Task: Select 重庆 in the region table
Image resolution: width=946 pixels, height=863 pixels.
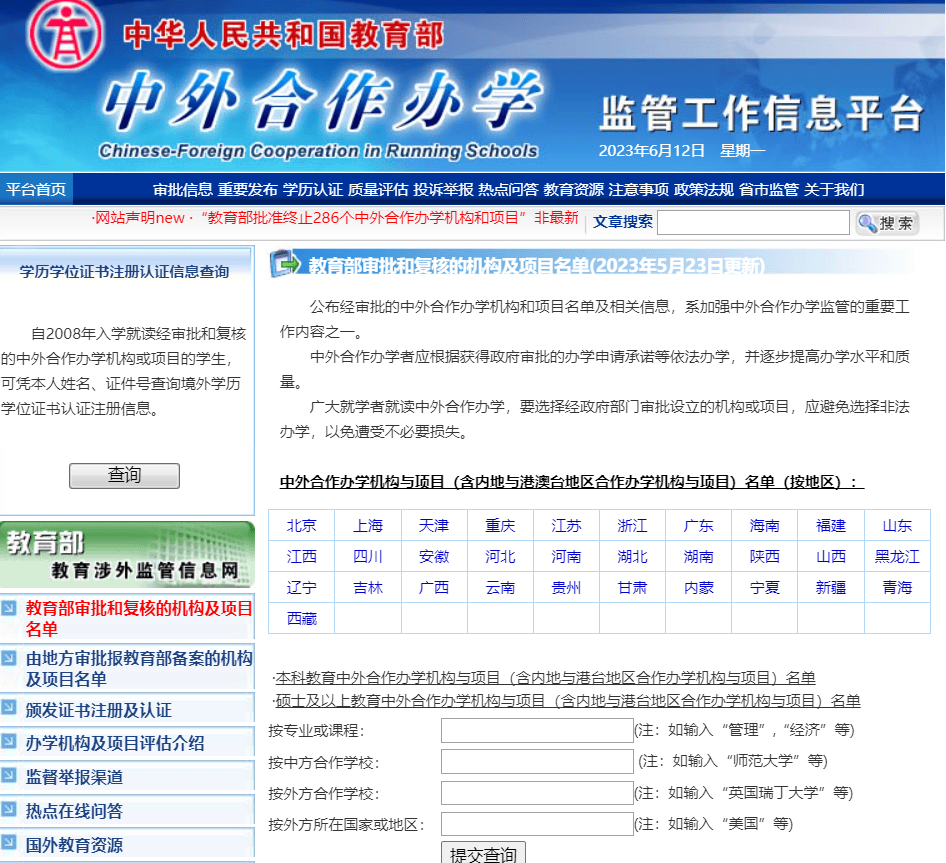Action: tap(500, 526)
